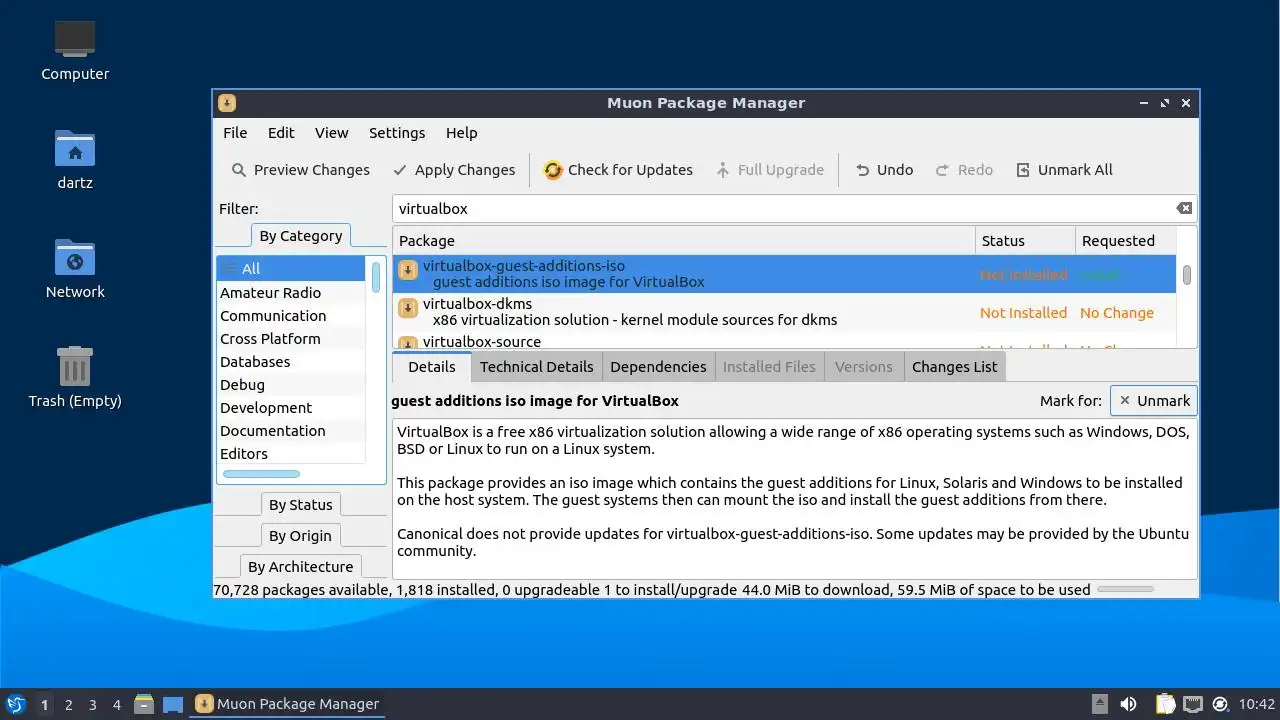
Task: Open the Settings menu
Action: coord(397,133)
